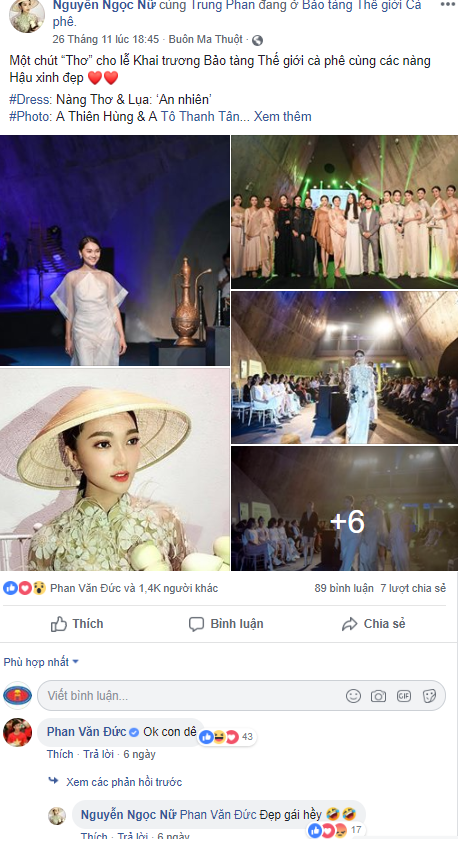Open the conical hat portrait photo

tap(115, 469)
